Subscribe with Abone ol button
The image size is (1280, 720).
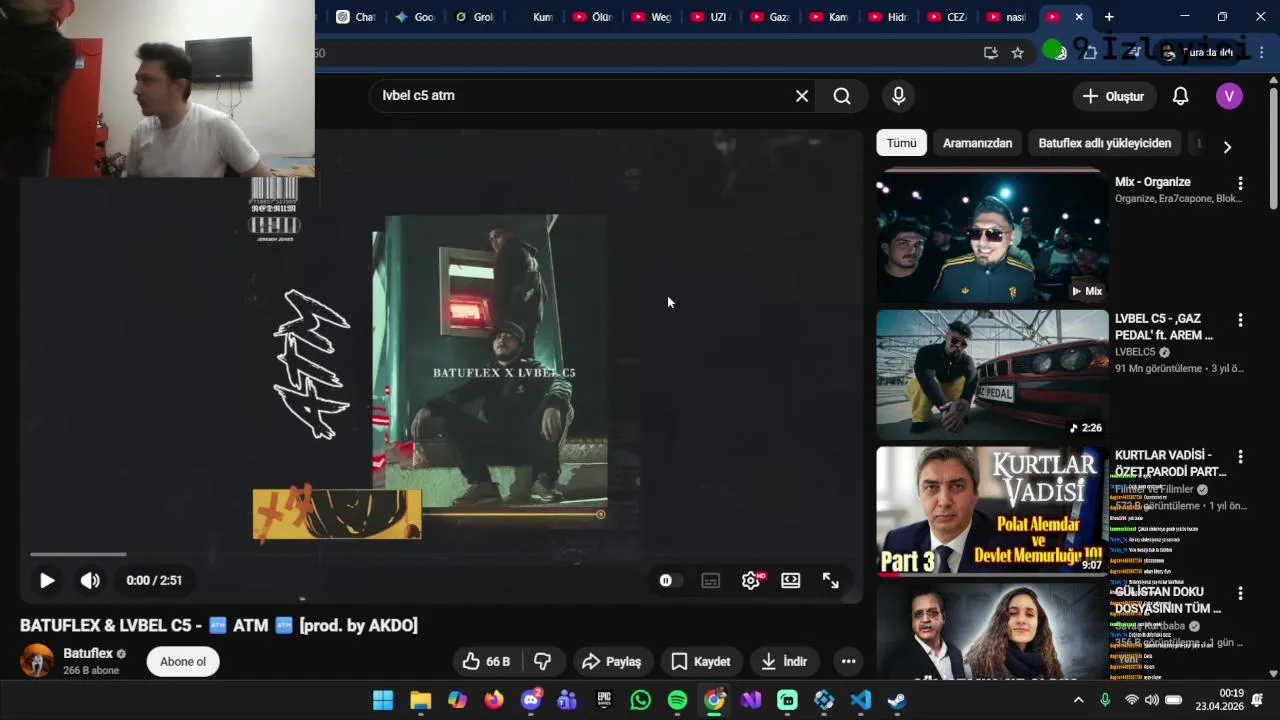click(183, 661)
